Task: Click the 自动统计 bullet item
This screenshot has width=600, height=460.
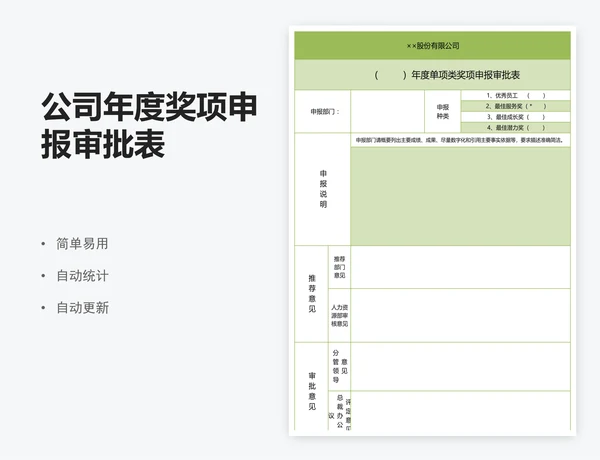Action: [x=82, y=275]
